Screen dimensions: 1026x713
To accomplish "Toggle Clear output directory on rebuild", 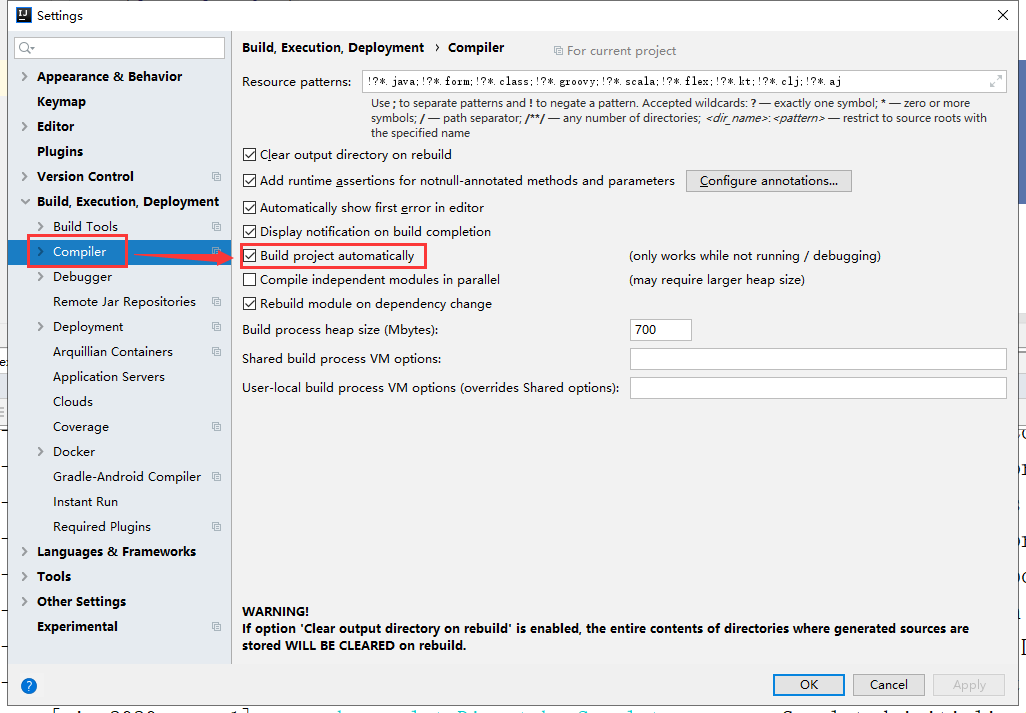I will click(x=249, y=155).
